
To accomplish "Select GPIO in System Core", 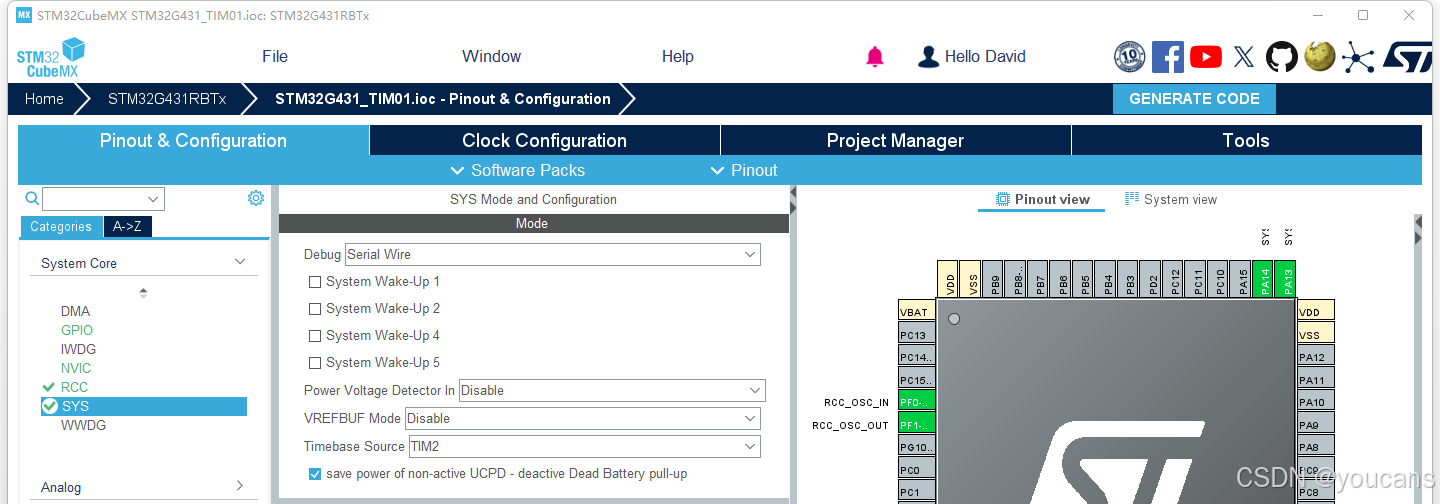I will [77, 330].
